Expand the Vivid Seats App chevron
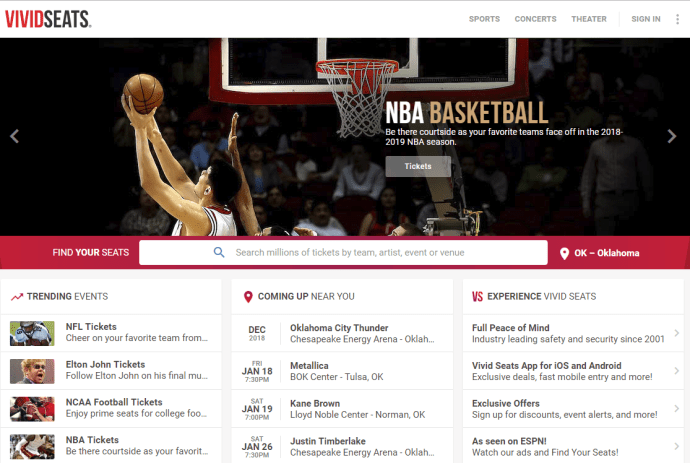Viewport: 690px width, 463px height. pos(676,371)
